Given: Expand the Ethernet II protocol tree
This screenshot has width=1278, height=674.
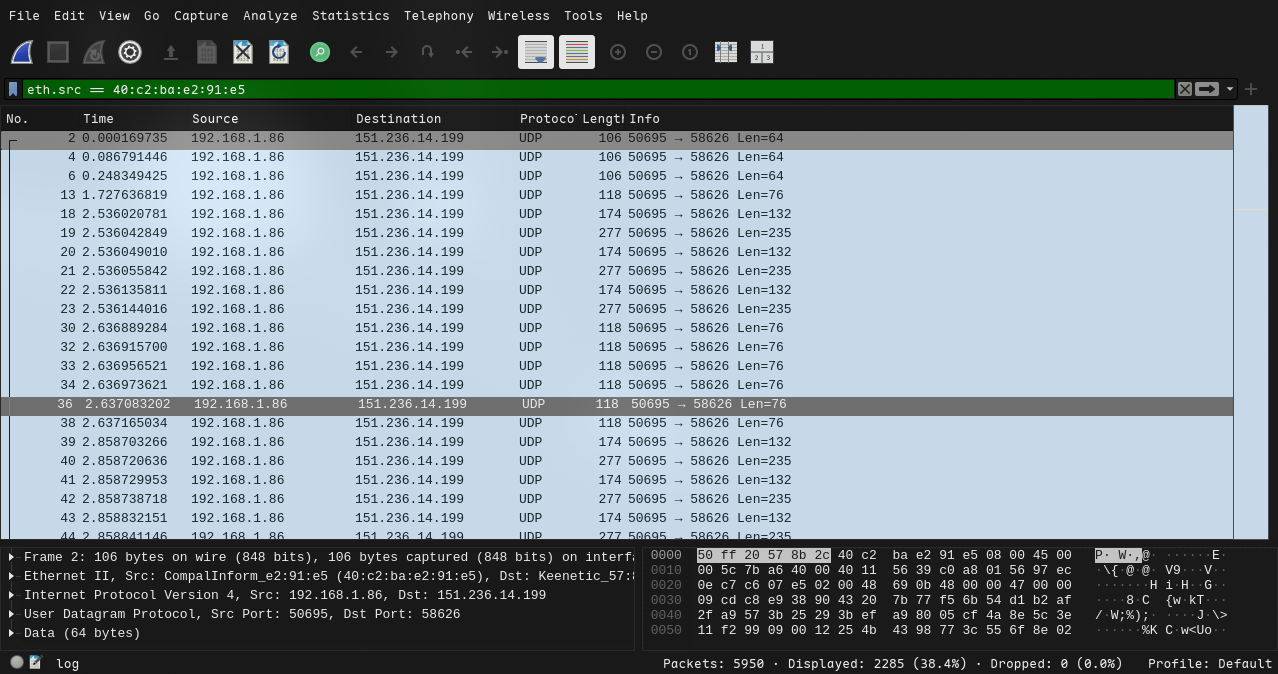Looking at the screenshot, I should point(11,576).
